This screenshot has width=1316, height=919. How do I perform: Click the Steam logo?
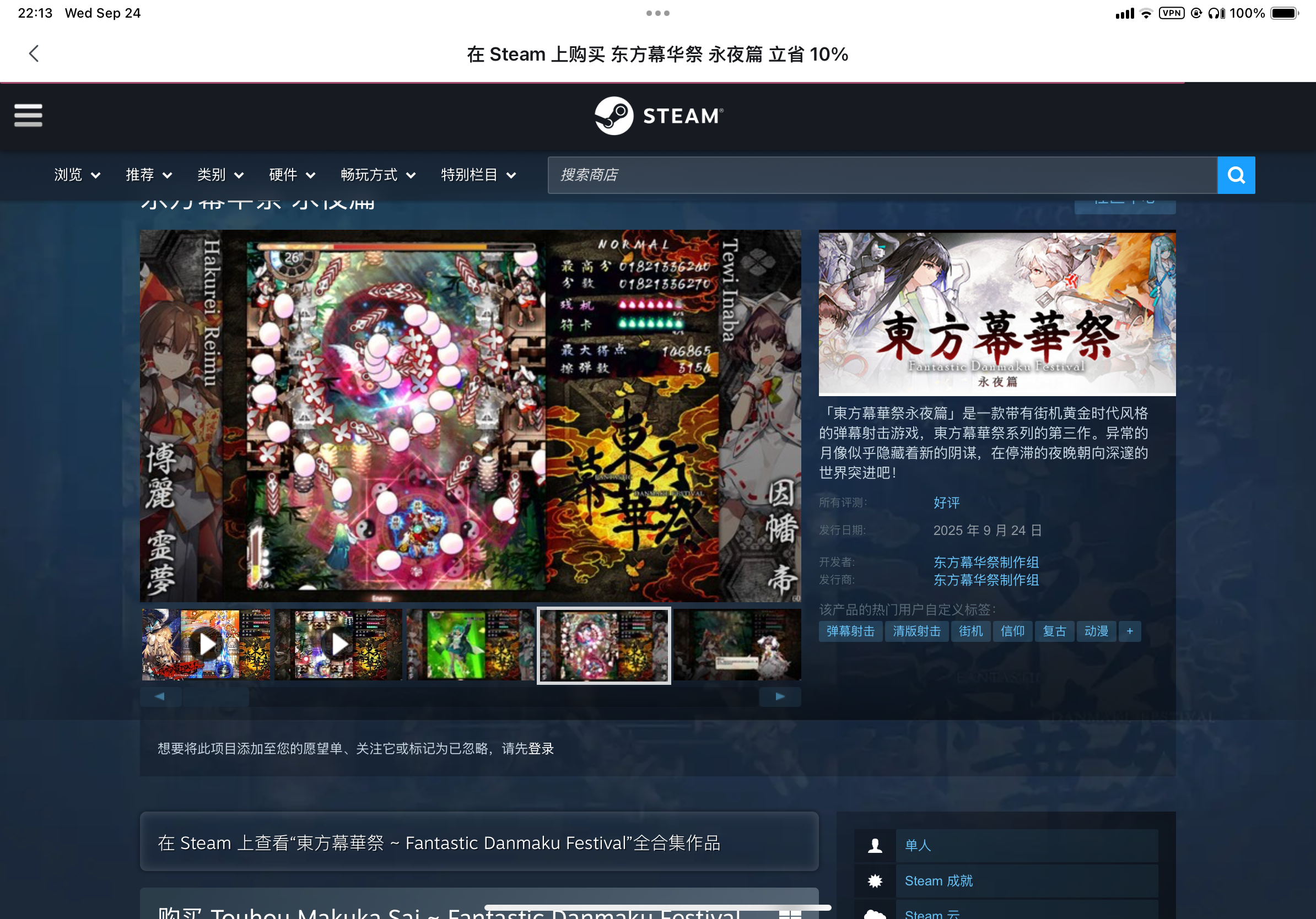coord(659,116)
